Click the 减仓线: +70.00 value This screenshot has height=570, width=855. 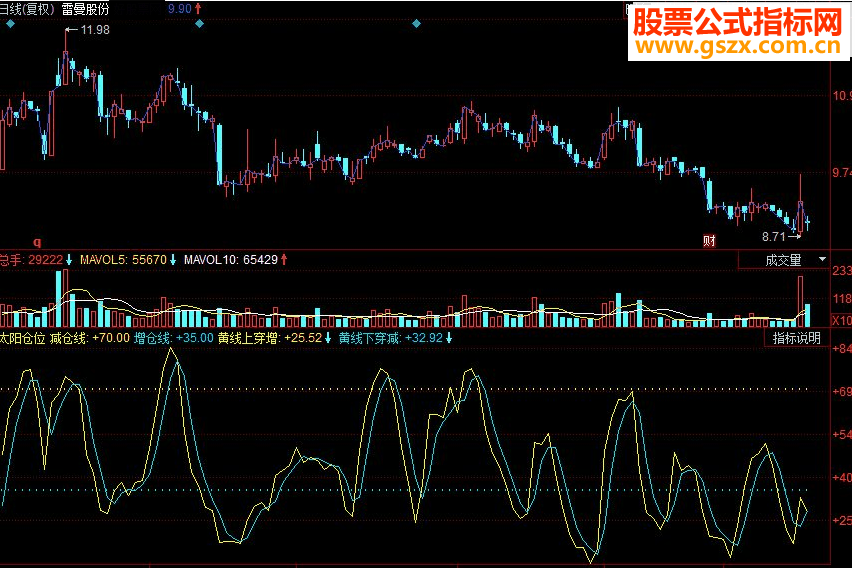(90, 338)
